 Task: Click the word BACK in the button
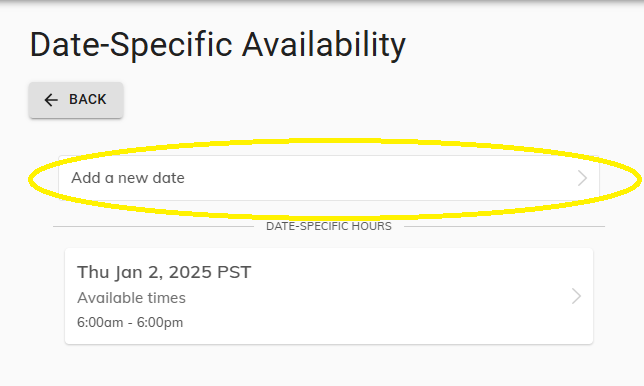[87, 99]
